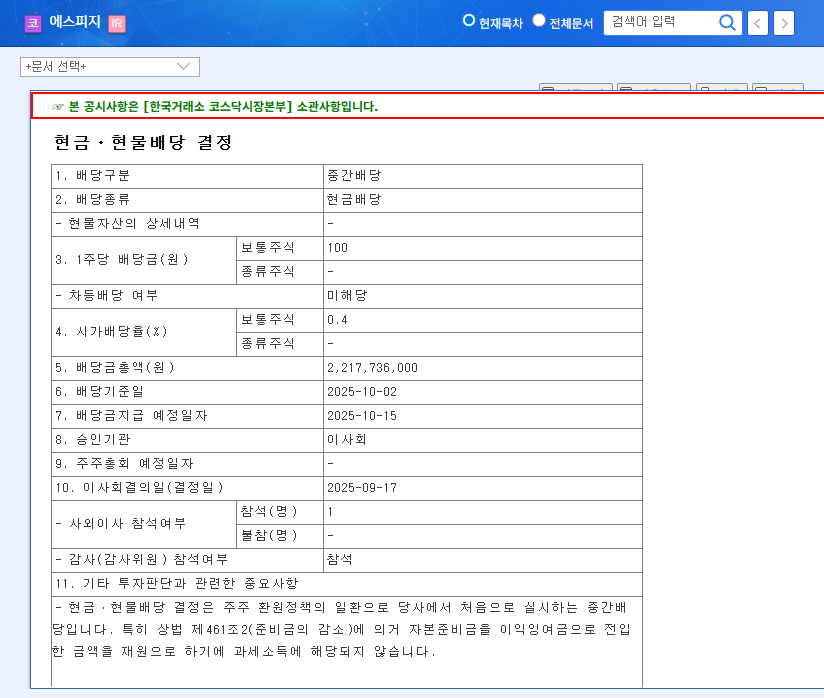Click the total dividend amount 2,217,736,000
824x698 pixels.
(x=372, y=368)
